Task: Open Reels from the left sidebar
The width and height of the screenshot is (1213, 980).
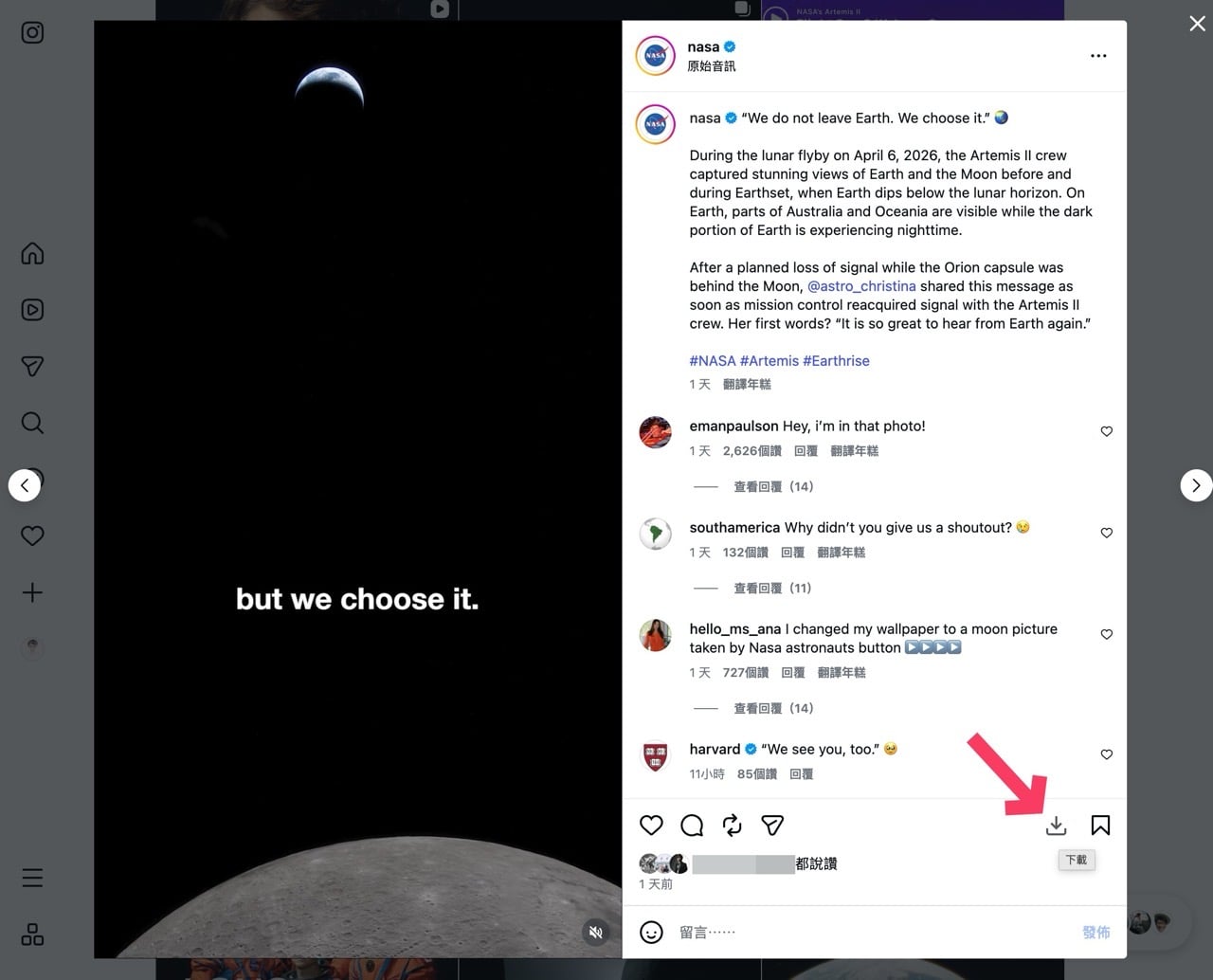Action: (x=32, y=310)
